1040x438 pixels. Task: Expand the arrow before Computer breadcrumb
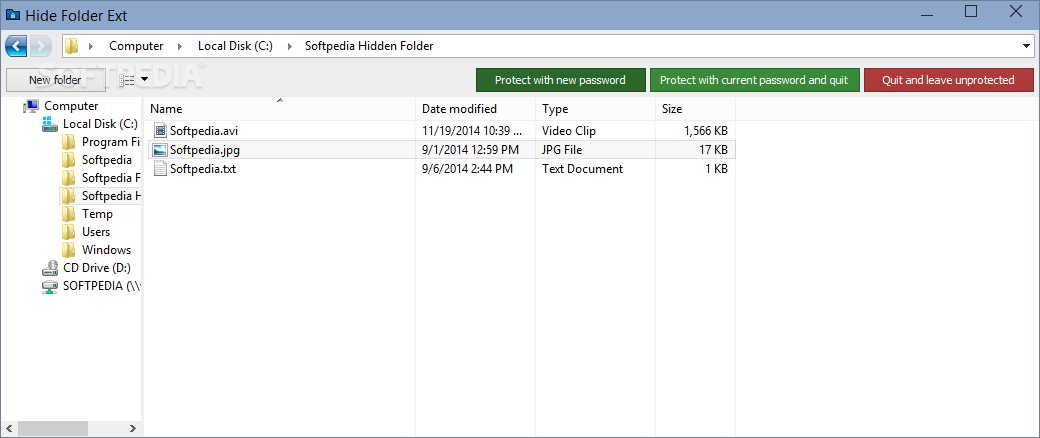(x=92, y=46)
